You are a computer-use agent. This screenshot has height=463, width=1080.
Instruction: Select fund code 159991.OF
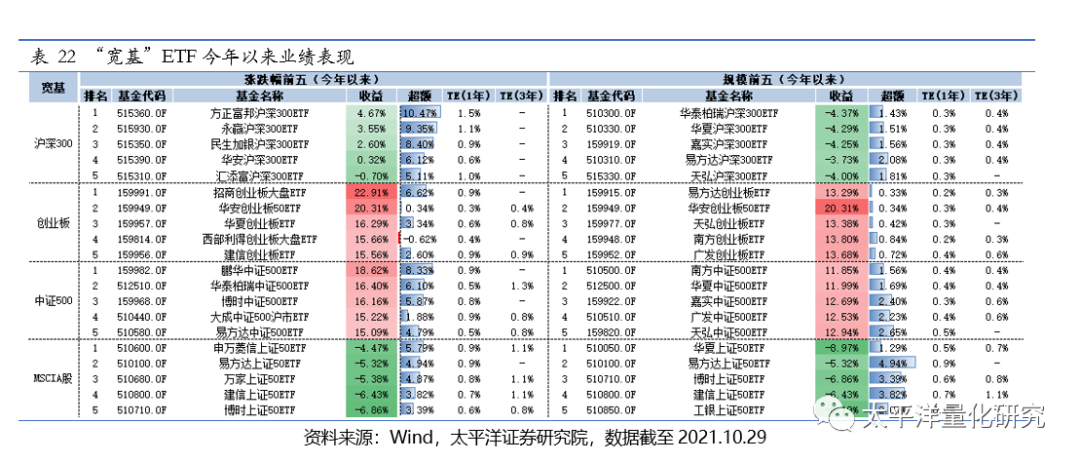tap(141, 192)
